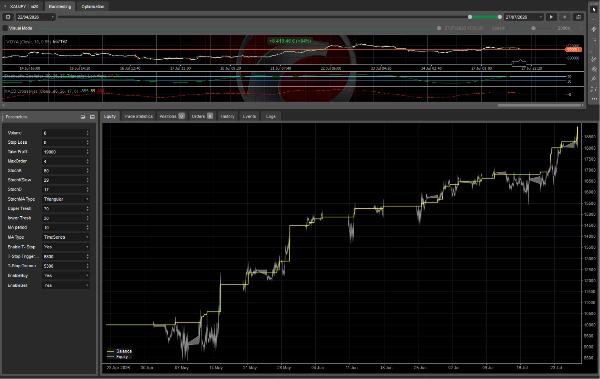Click the lower Tresh stepper arrows
The width and height of the screenshot is (600, 379).
[88, 218]
